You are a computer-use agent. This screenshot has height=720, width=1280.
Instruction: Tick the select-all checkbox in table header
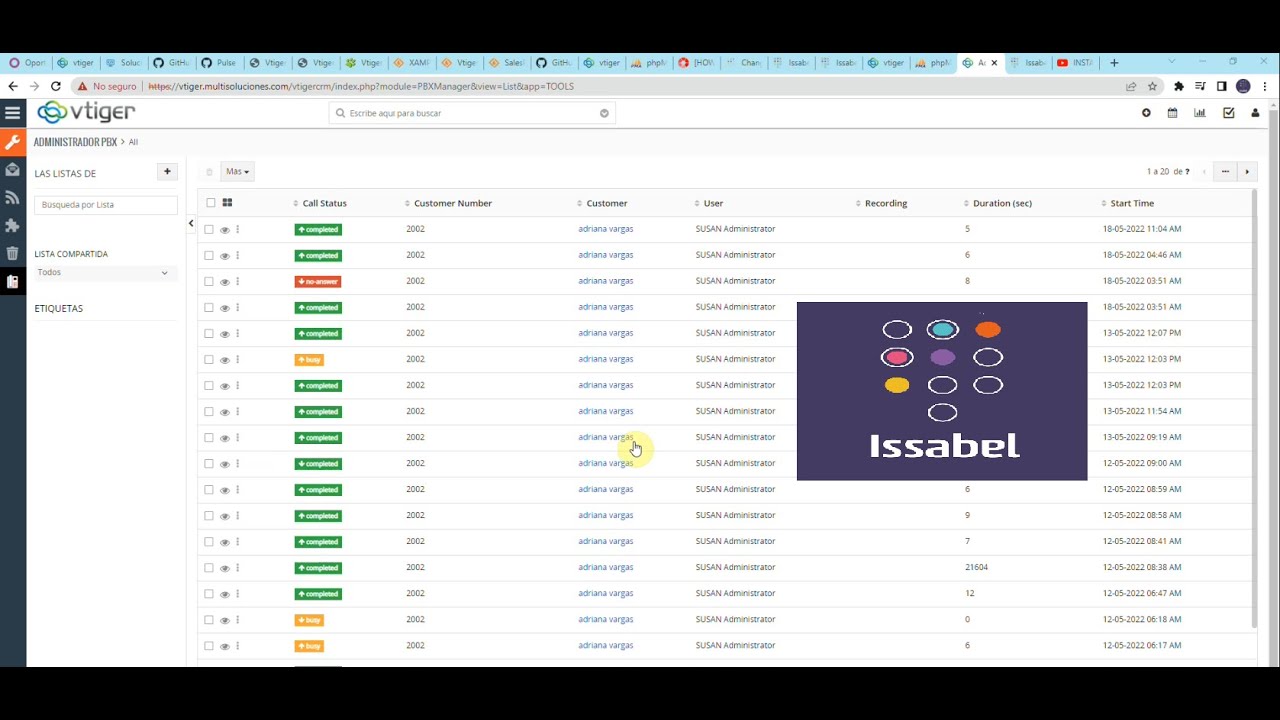point(210,203)
